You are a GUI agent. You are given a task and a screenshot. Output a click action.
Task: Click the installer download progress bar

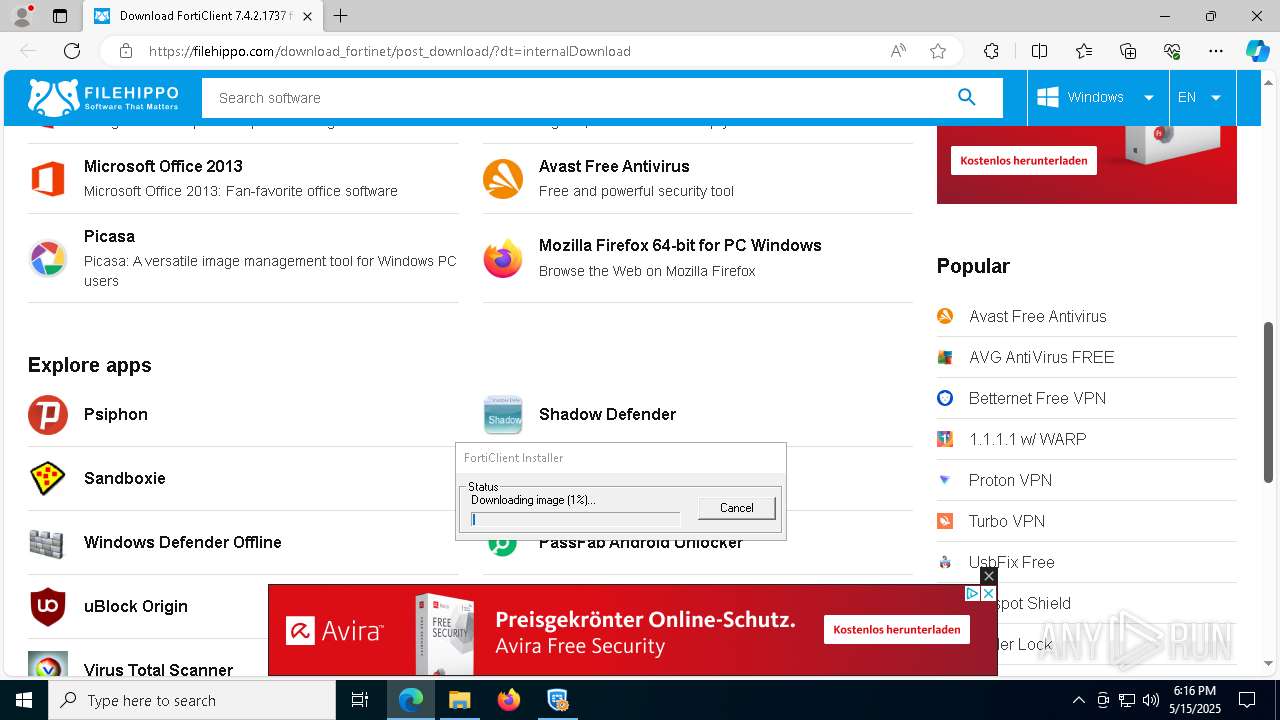(575, 519)
